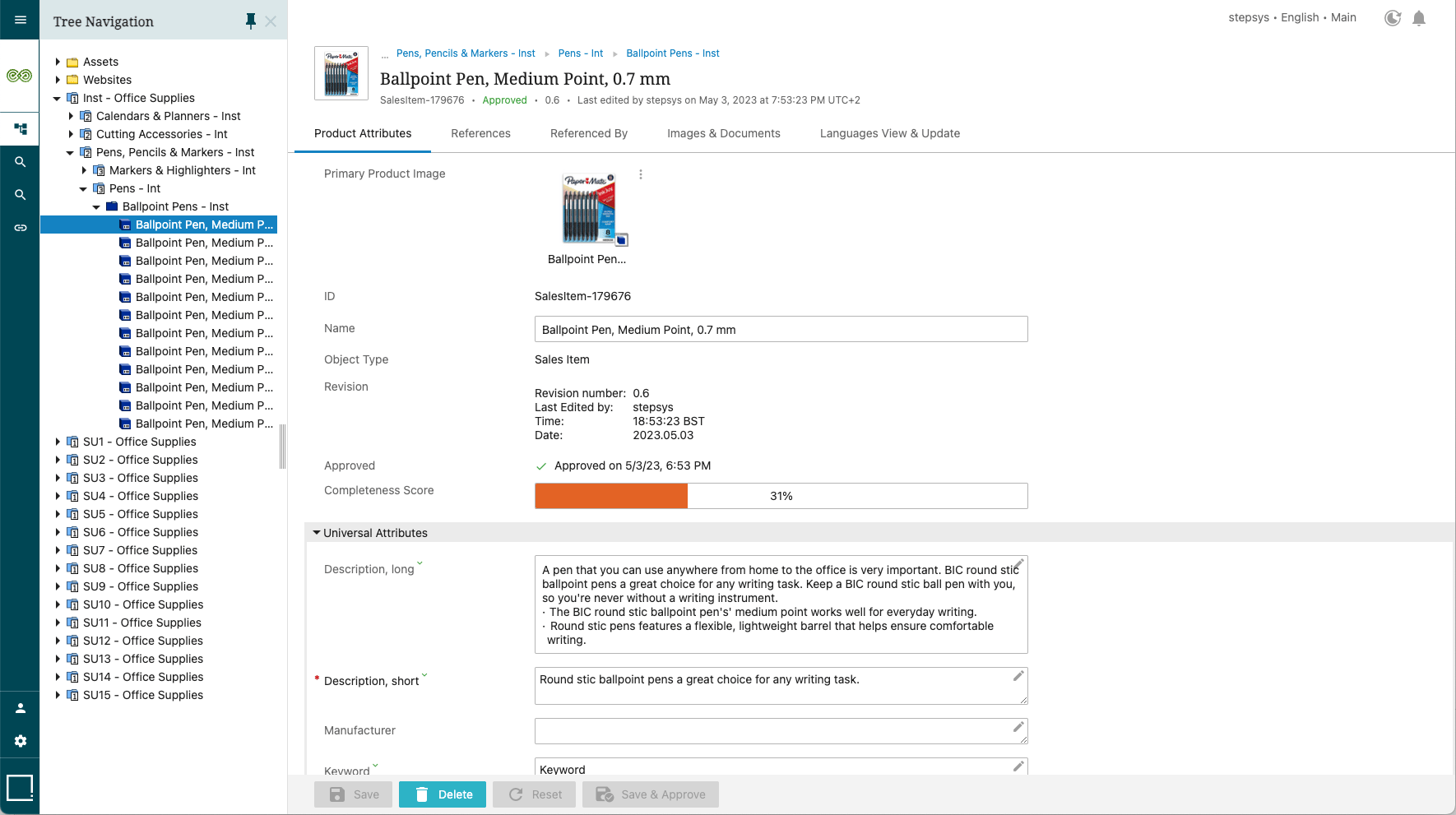
Task: Click the square basket icon at sidebar bottom
Action: pos(20,788)
